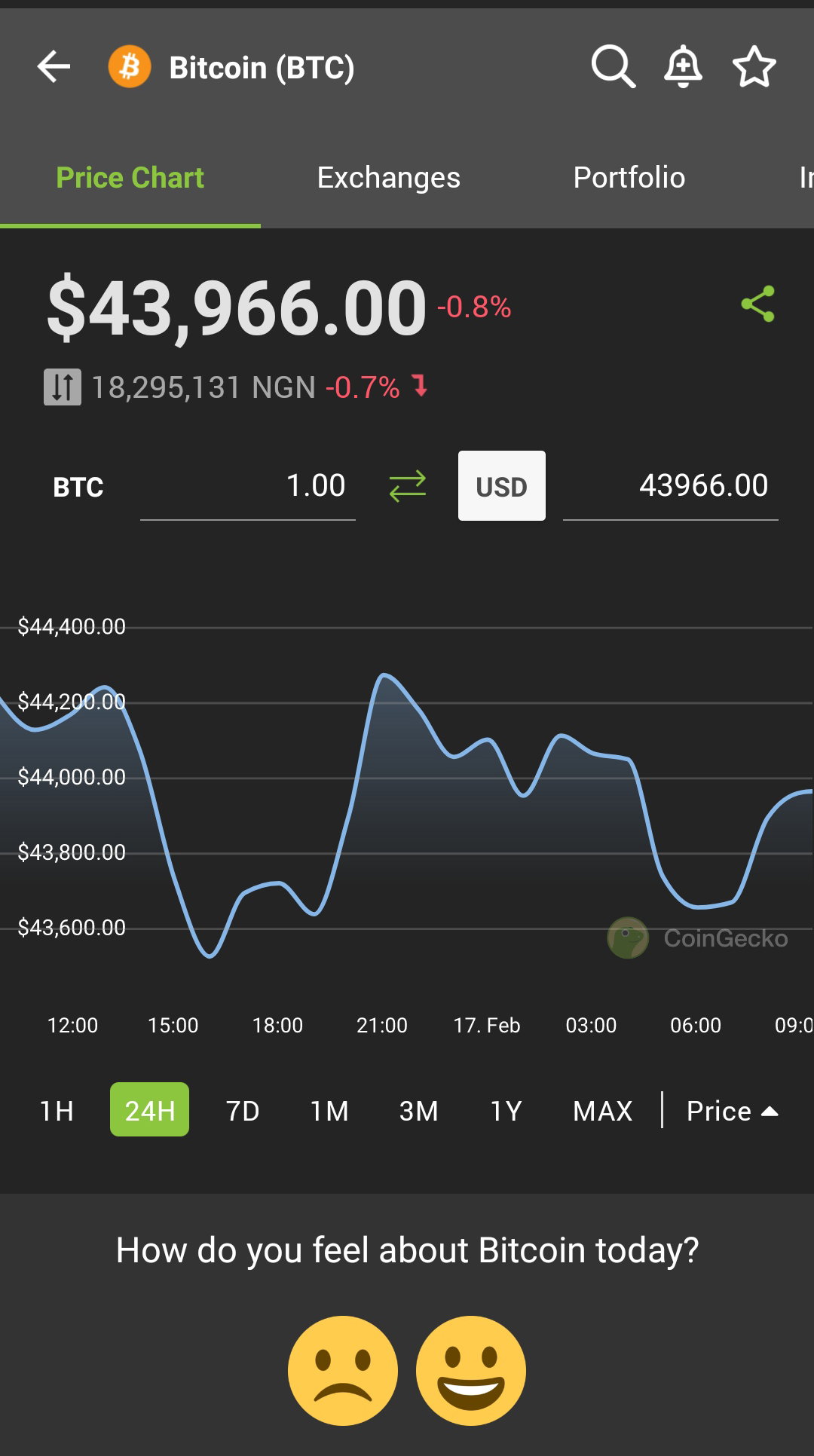This screenshot has width=814, height=1456.
Task: Share the Bitcoin price chart
Action: coord(757,304)
